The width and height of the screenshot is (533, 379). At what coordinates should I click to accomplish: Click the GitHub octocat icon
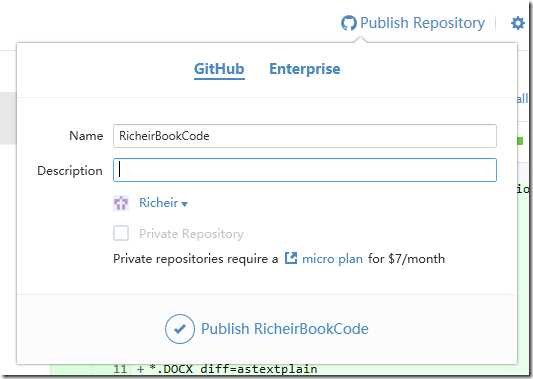[348, 23]
